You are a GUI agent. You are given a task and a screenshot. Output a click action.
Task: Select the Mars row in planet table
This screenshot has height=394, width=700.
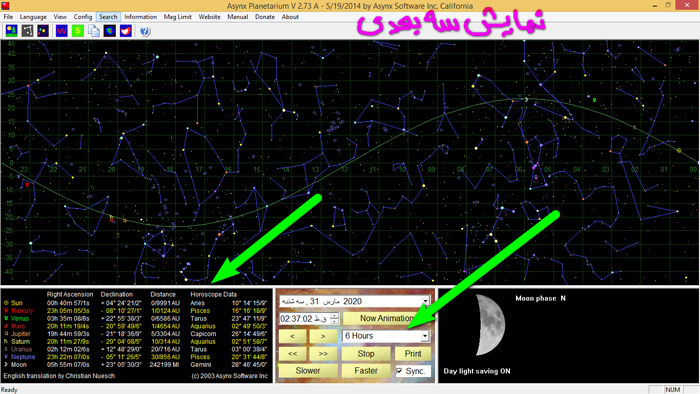[136, 326]
